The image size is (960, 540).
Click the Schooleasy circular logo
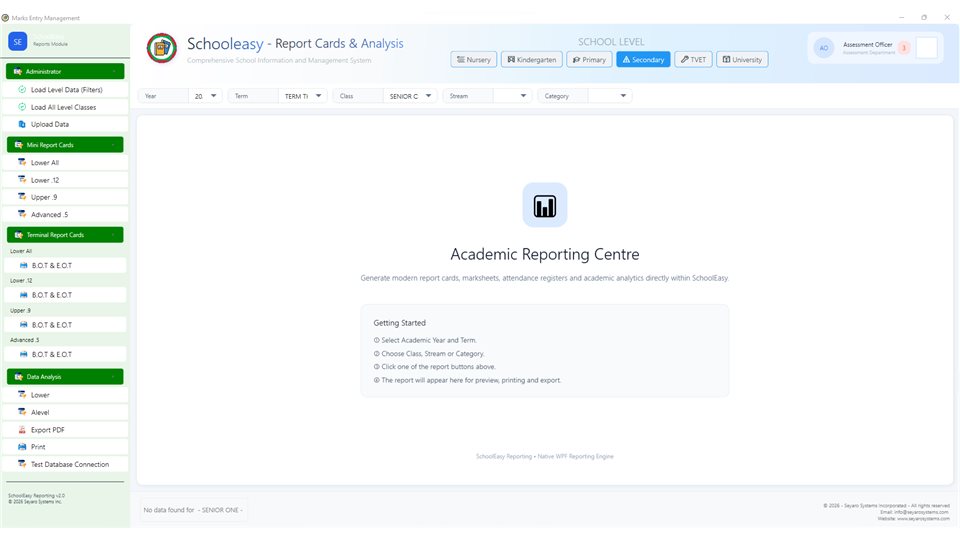point(162,48)
